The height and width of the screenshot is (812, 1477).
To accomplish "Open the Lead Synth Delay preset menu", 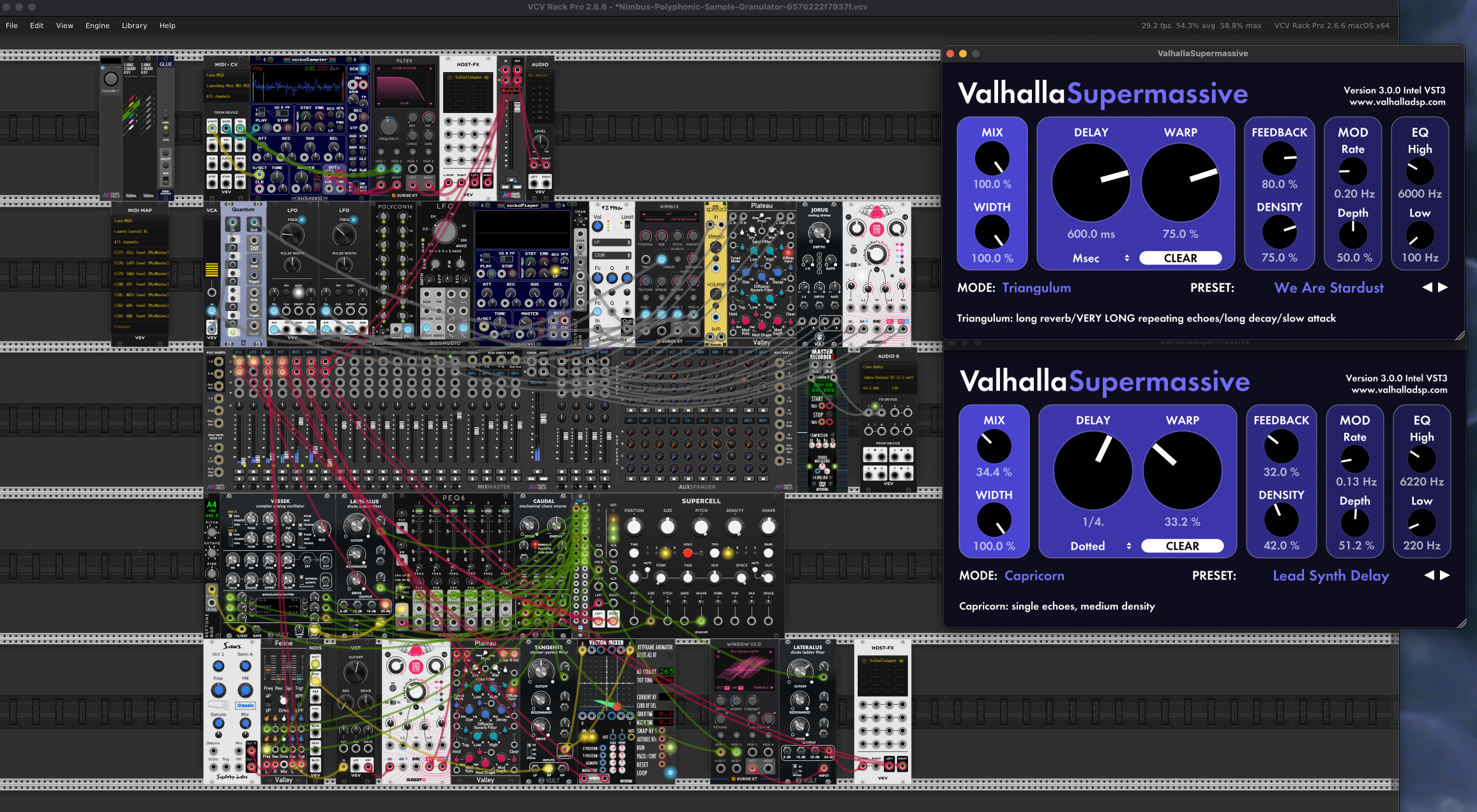I will pyautogui.click(x=1331, y=575).
